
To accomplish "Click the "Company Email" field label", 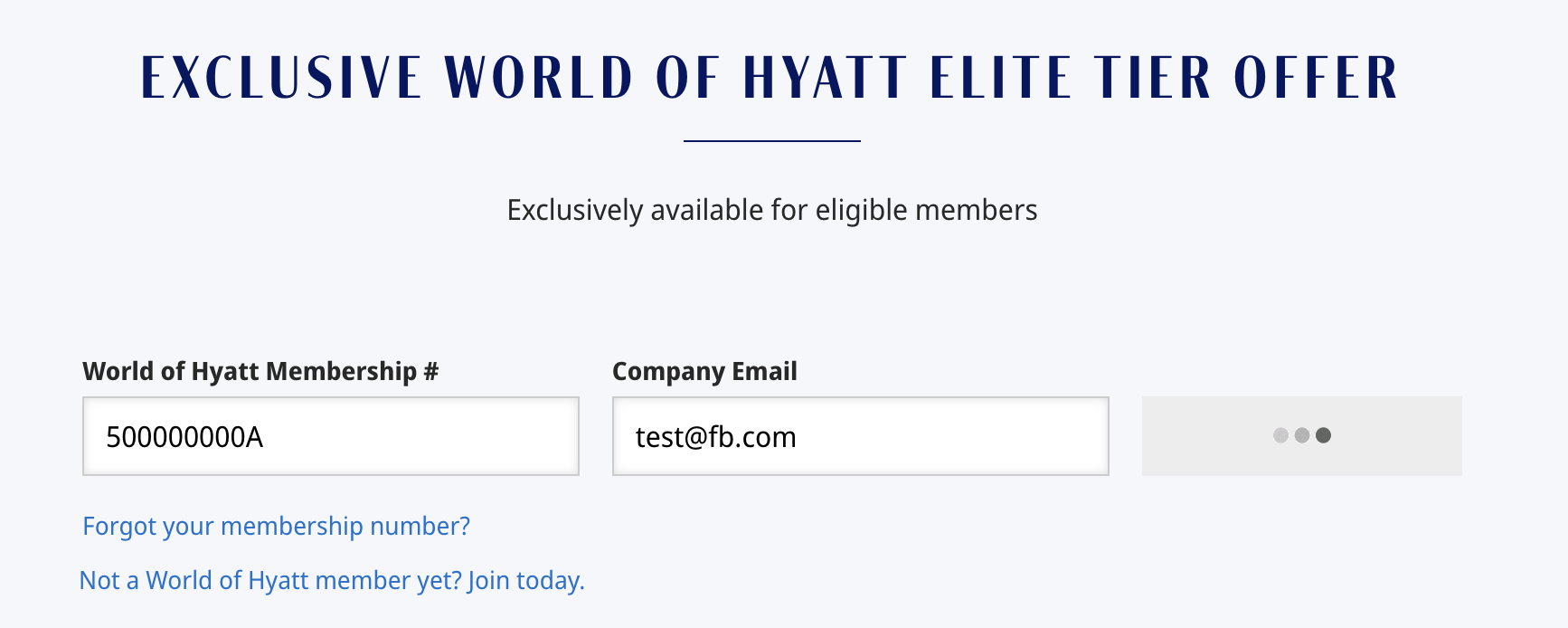I will pos(704,371).
